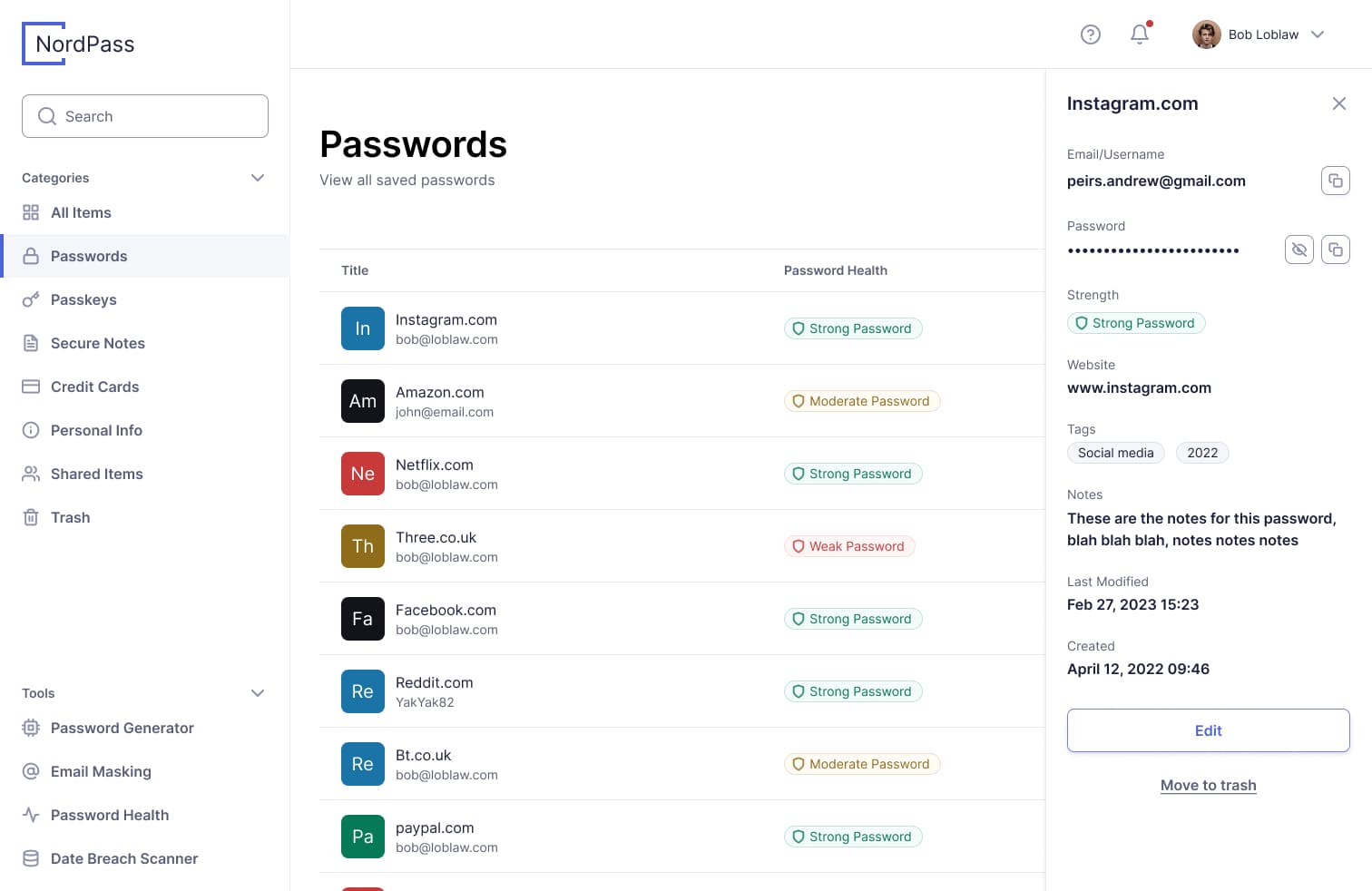
Task: Click the Reddit.com 'Re' tile
Action: pos(363,691)
